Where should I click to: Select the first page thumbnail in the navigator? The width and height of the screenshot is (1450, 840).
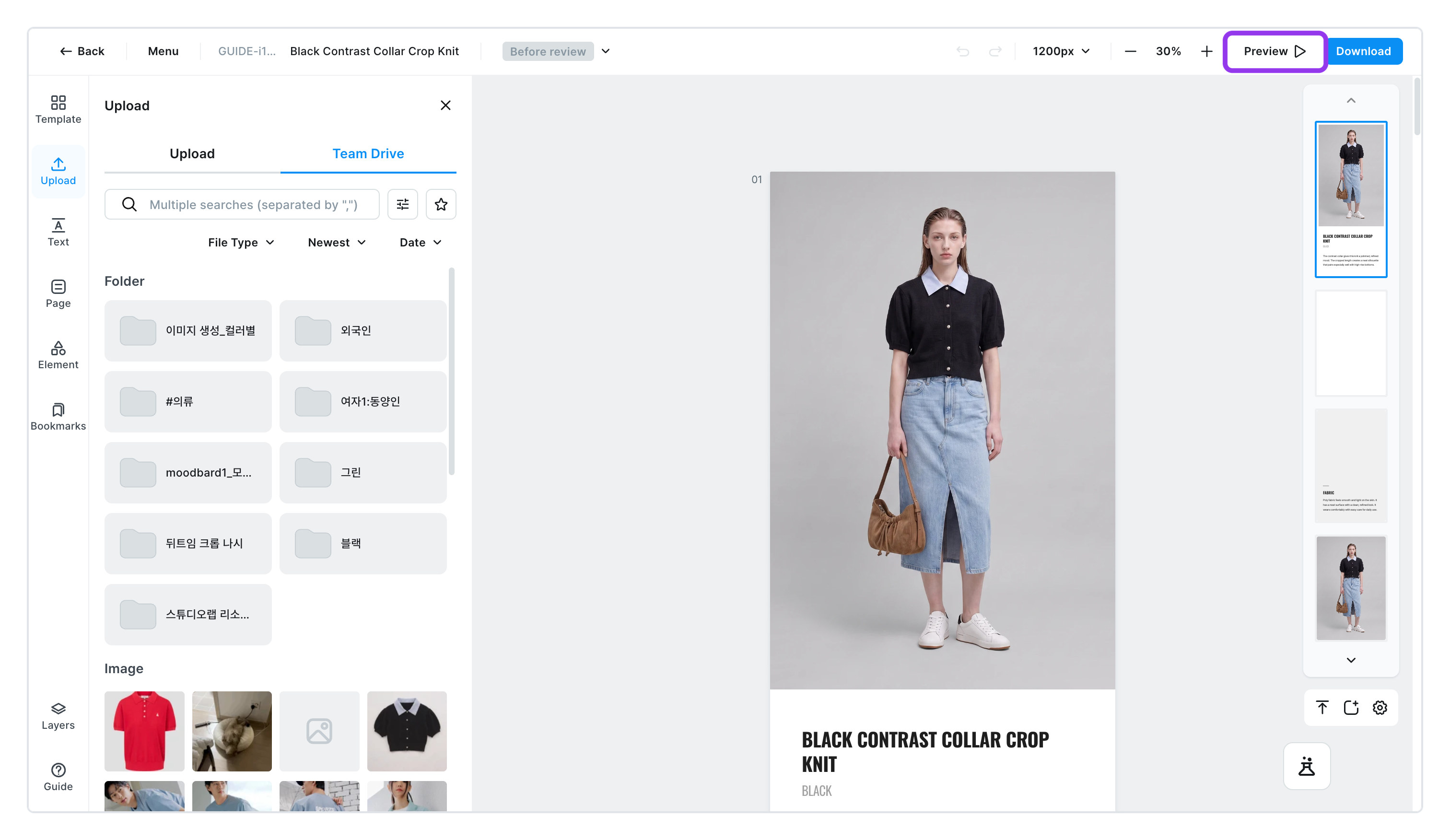click(1351, 199)
